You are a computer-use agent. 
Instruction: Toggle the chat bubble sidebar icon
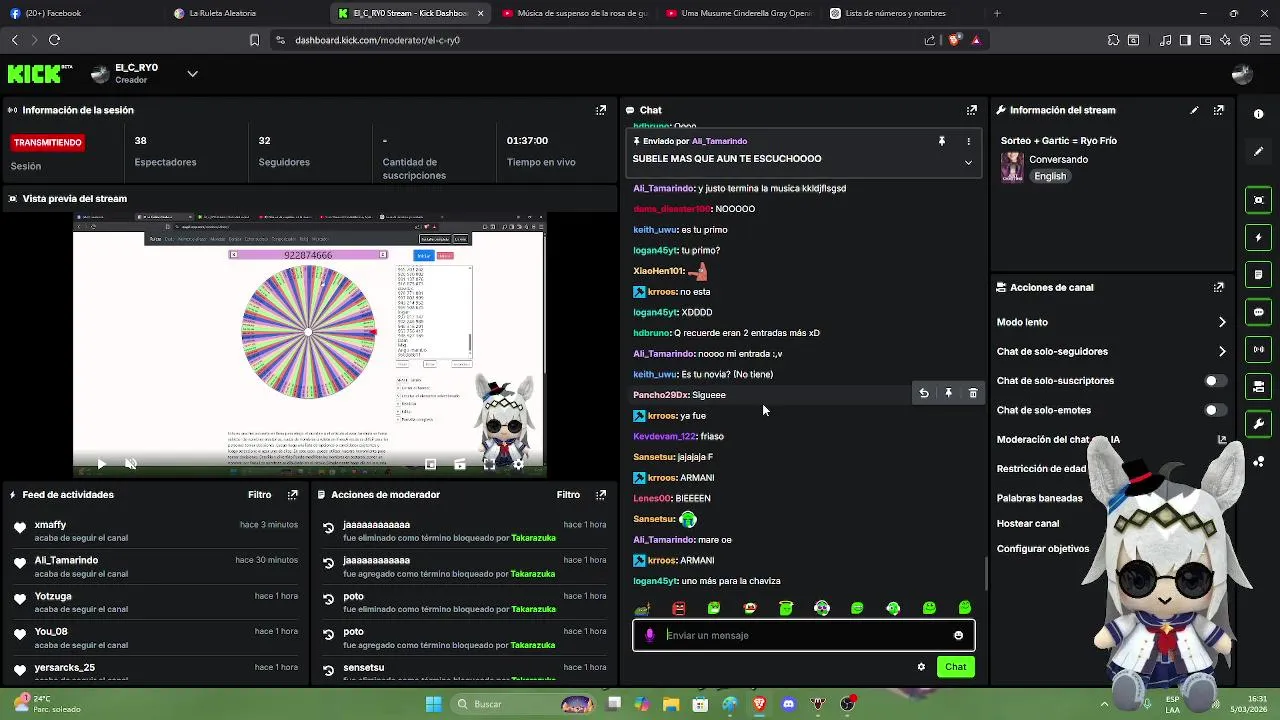(1259, 312)
